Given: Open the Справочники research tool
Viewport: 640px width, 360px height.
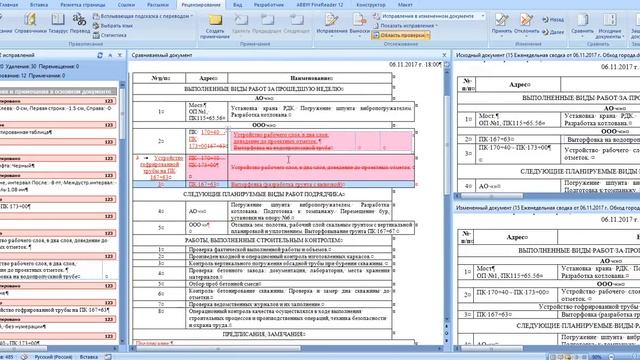Looking at the screenshot, I should pos(31,23).
